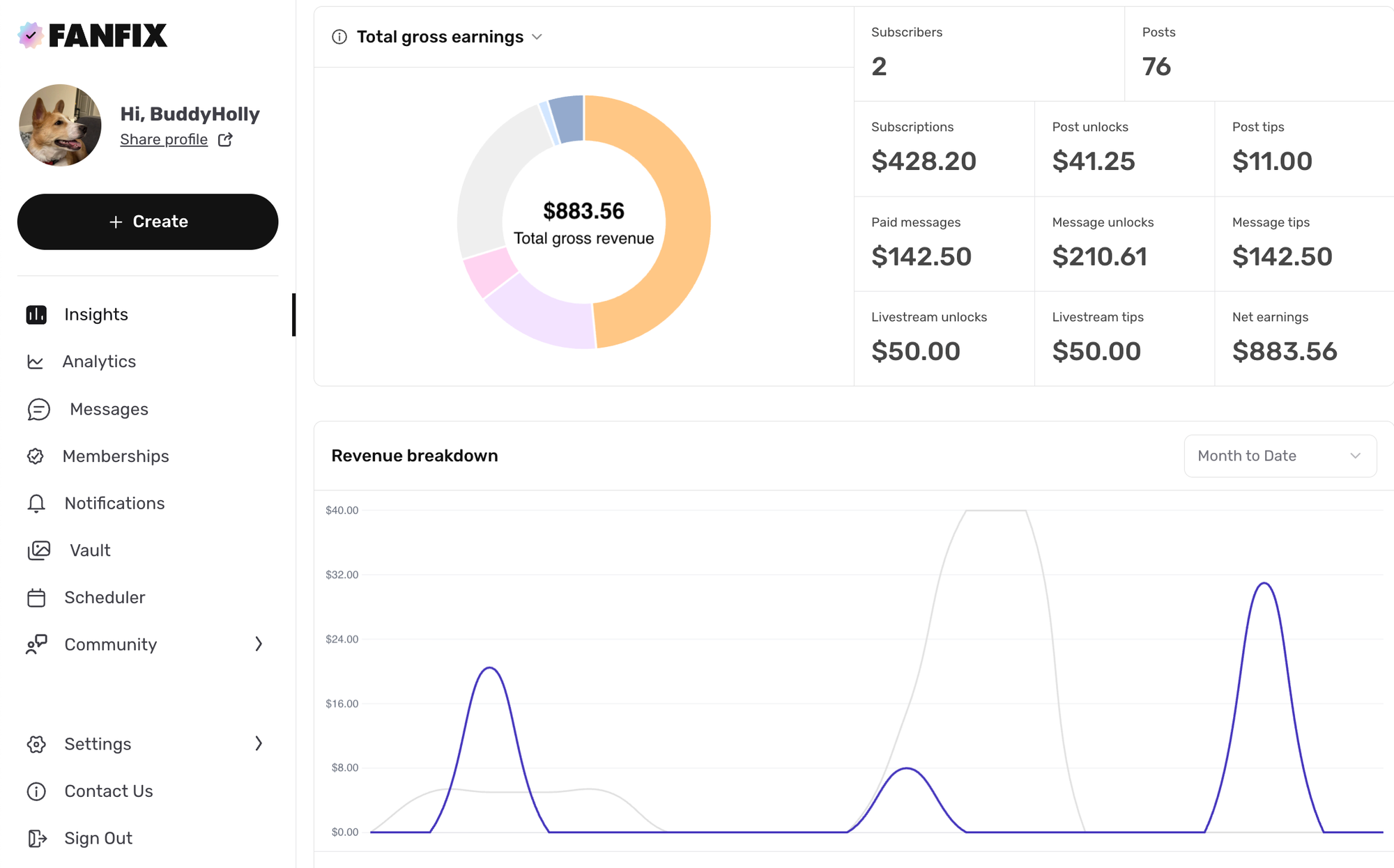Image resolution: width=1394 pixels, height=868 pixels.
Task: Open the Share profile link
Action: click(164, 140)
